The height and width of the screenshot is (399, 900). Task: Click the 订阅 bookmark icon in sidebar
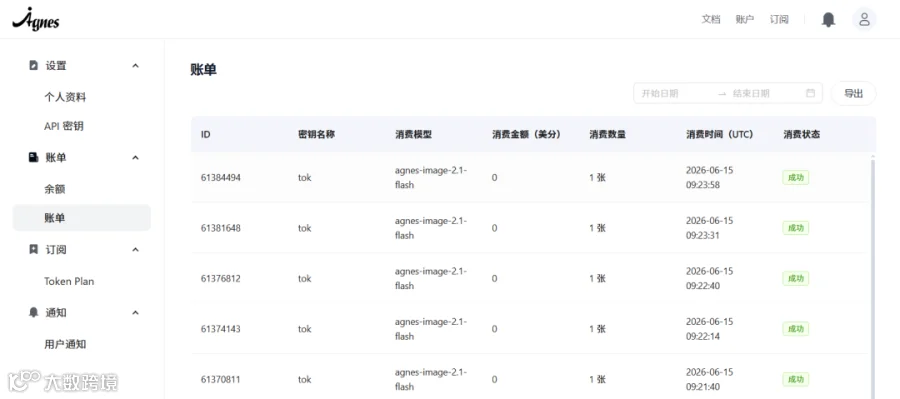(x=33, y=249)
